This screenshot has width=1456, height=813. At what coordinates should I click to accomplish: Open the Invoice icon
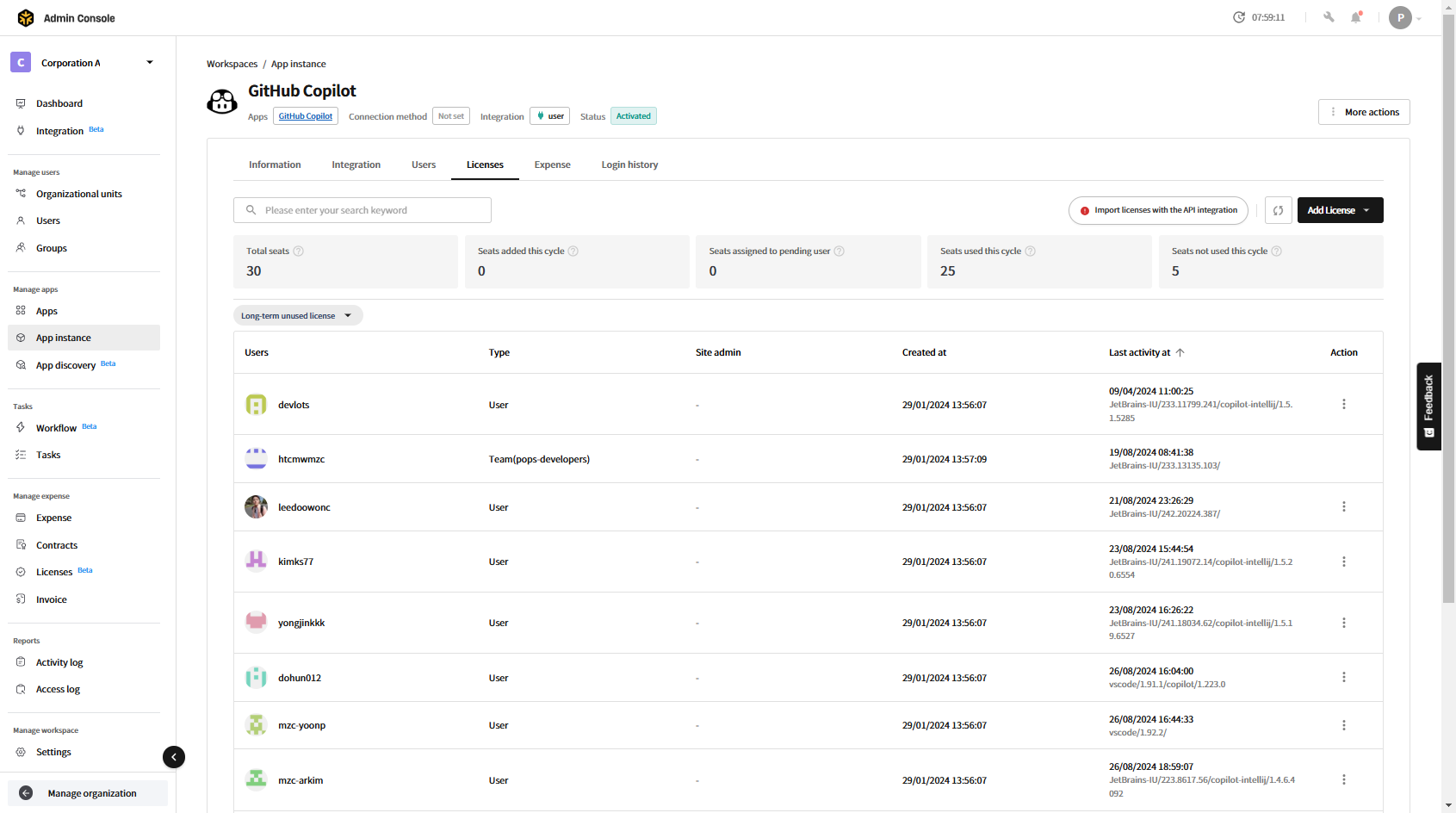(21, 599)
